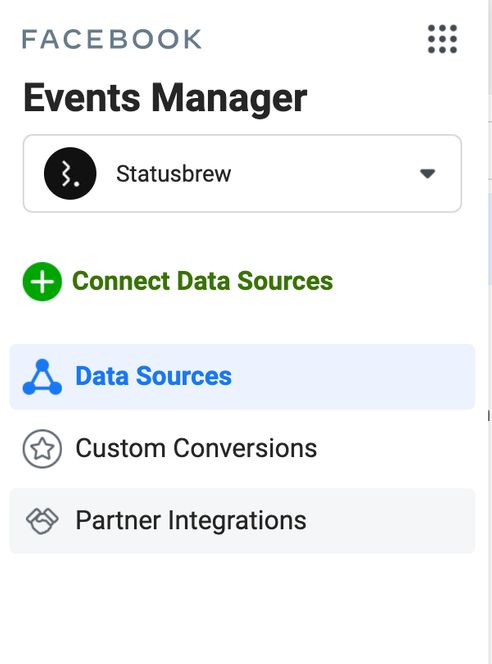Expand the Statusbrew dropdown arrow
The width and height of the screenshot is (492, 664).
[427, 174]
